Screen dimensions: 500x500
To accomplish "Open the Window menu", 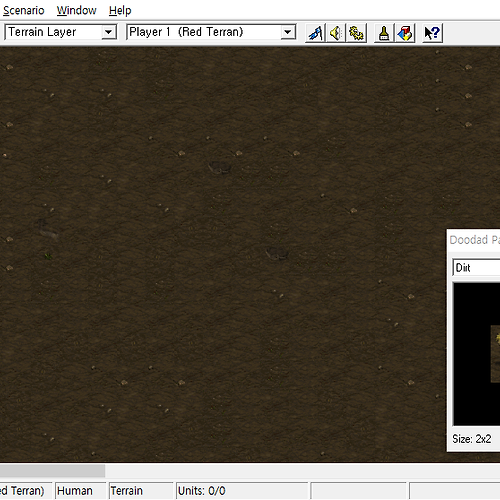I will [76, 11].
